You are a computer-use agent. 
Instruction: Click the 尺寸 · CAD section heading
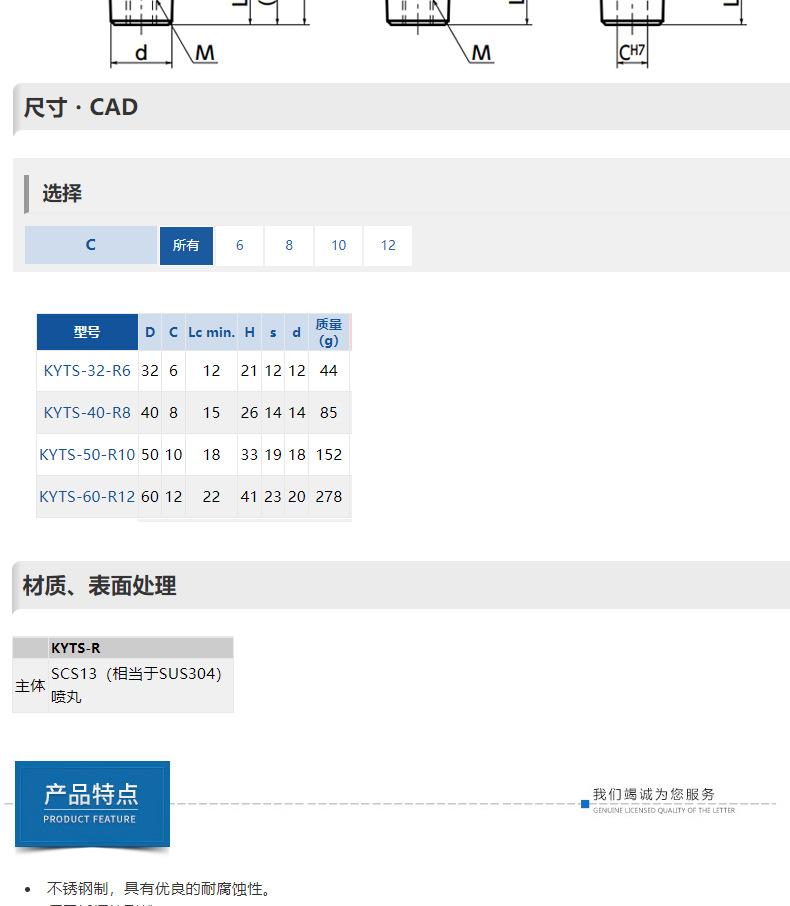[x=81, y=107]
